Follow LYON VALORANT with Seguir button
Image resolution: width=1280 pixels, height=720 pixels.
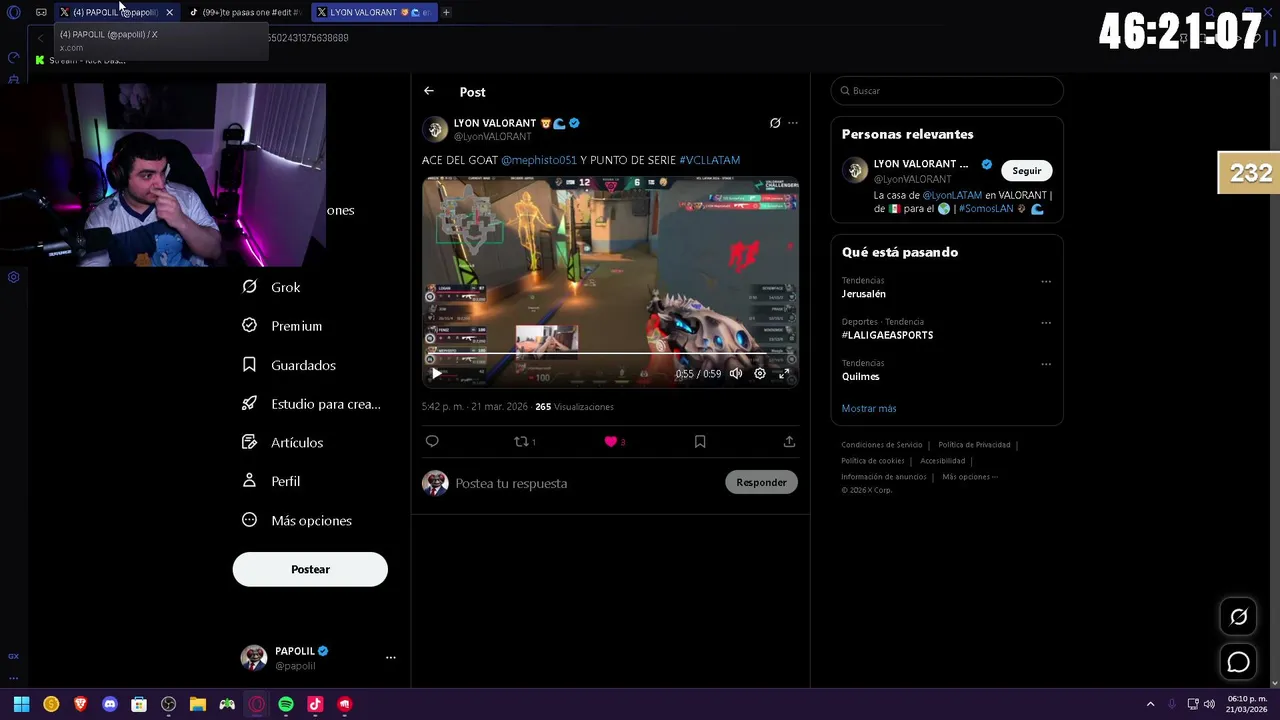(x=1026, y=171)
